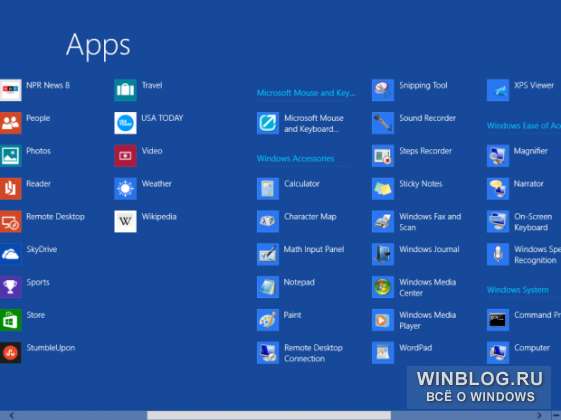This screenshot has width=561, height=420.
Task: Open the Wikipedia app icon
Action: pos(125,221)
